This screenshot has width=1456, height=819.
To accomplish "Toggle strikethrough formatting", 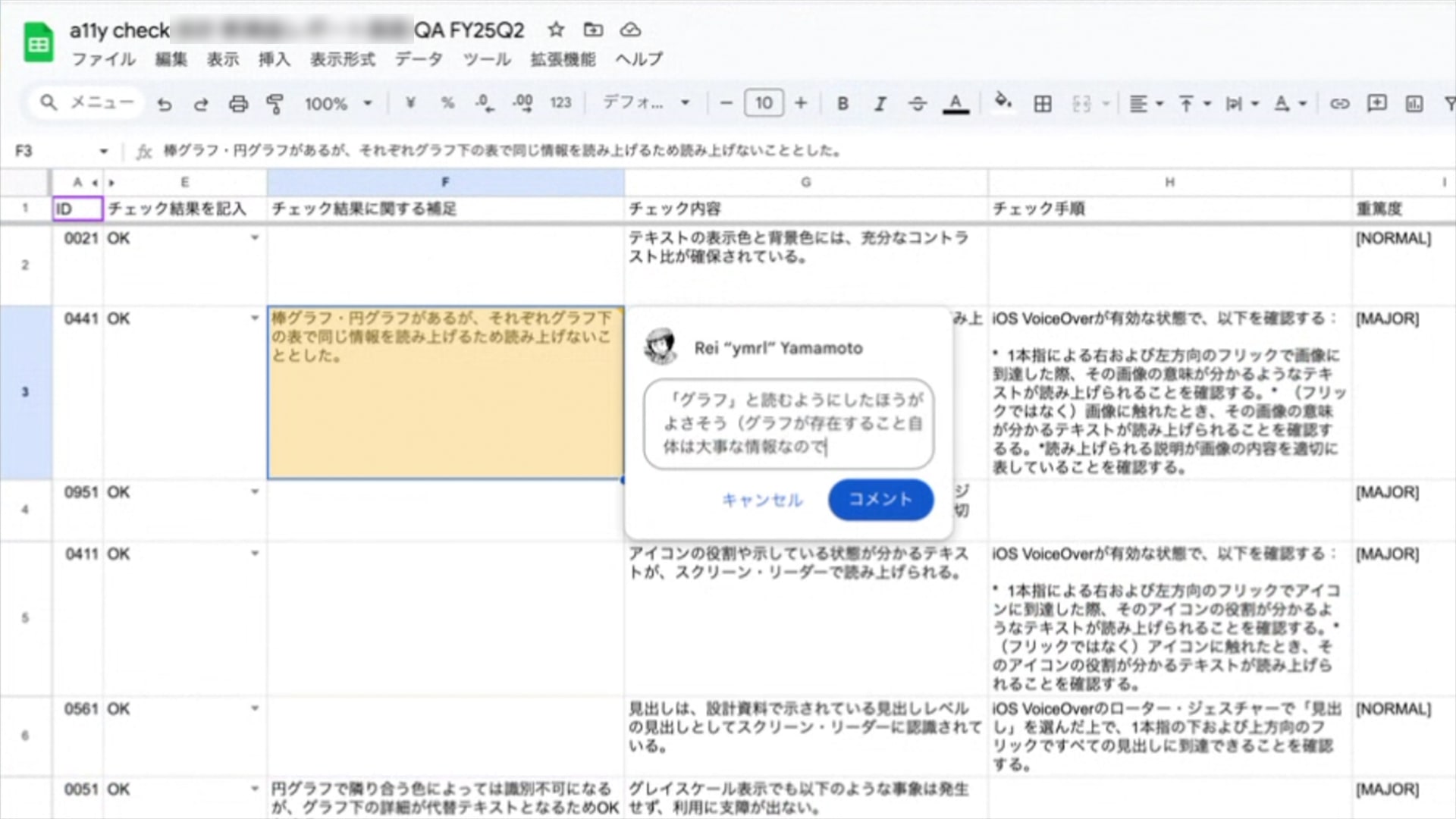I will tap(917, 104).
